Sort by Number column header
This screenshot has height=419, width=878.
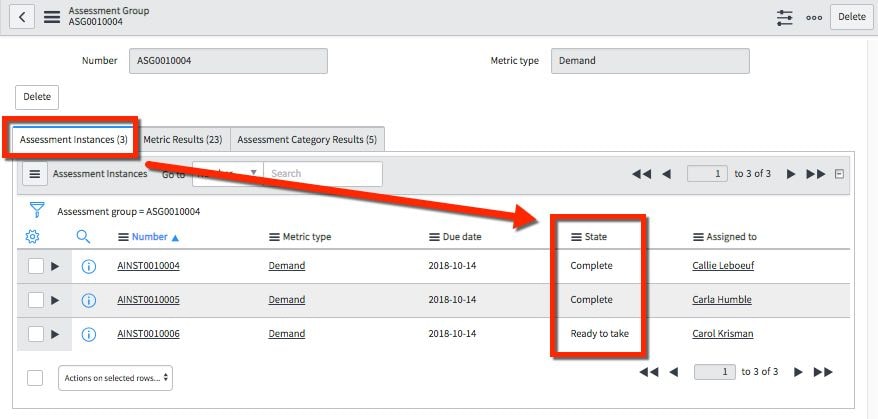pos(150,237)
